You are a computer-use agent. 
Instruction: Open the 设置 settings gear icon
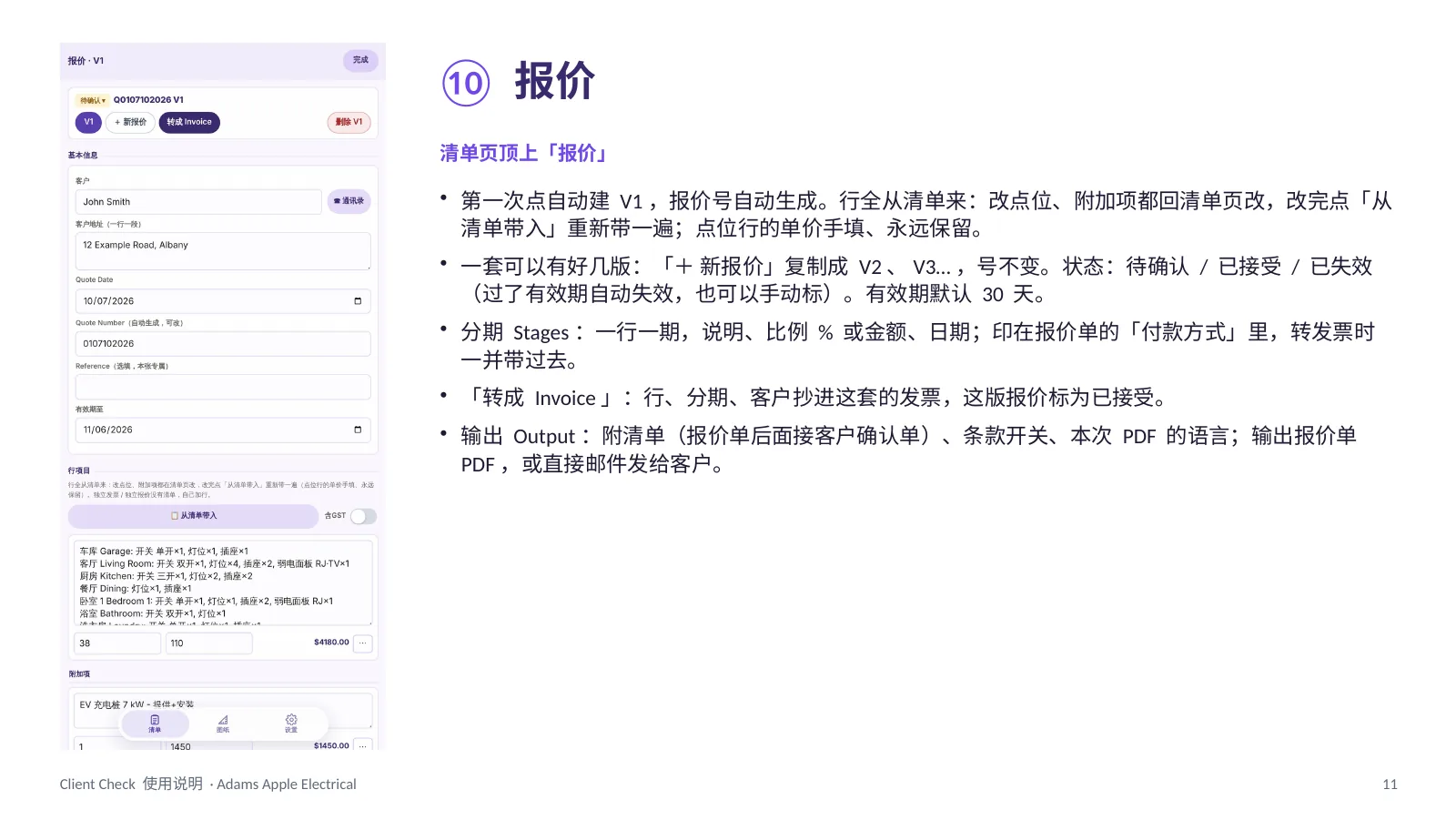291,720
